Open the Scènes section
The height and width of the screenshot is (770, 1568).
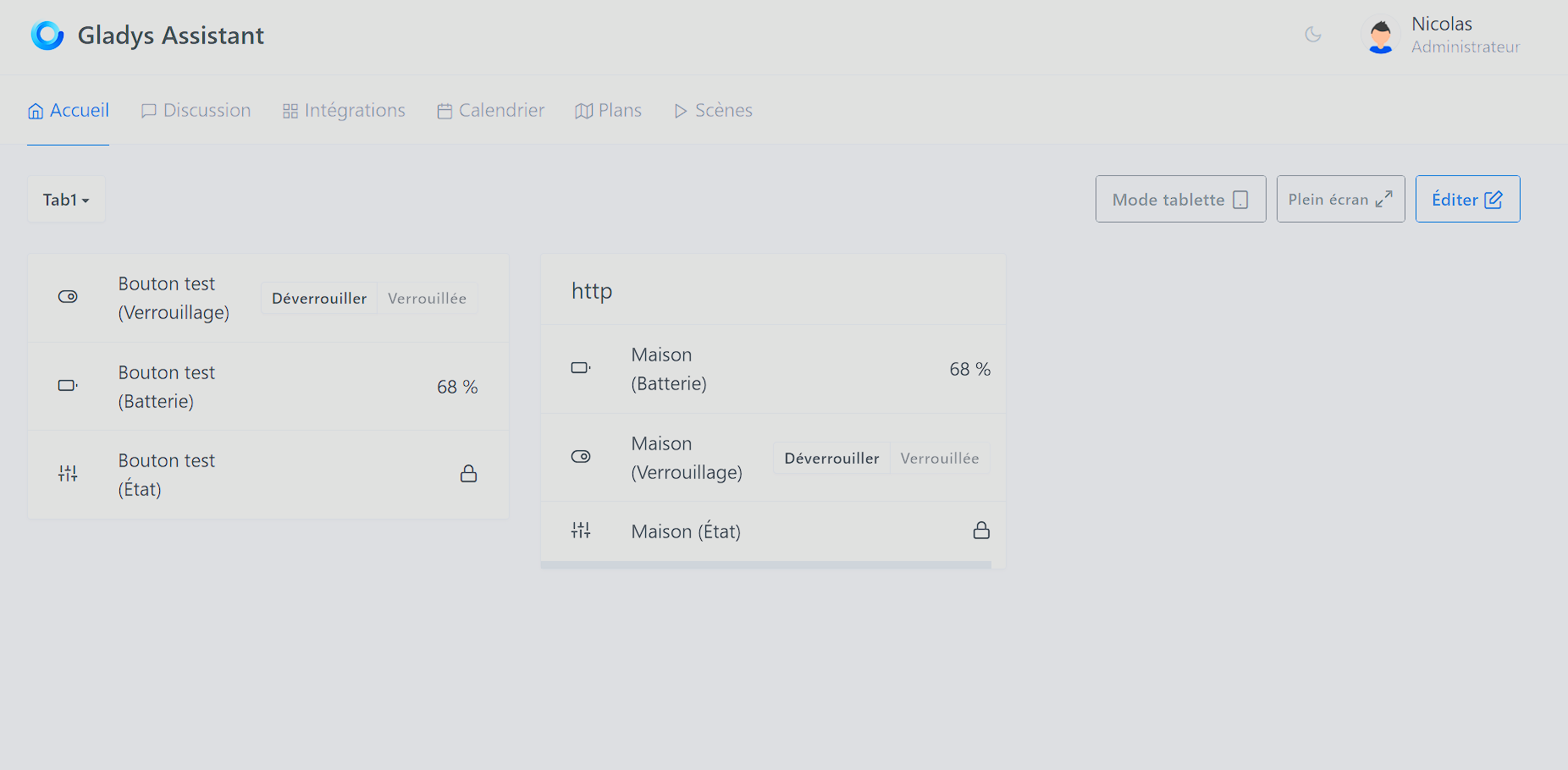point(712,110)
